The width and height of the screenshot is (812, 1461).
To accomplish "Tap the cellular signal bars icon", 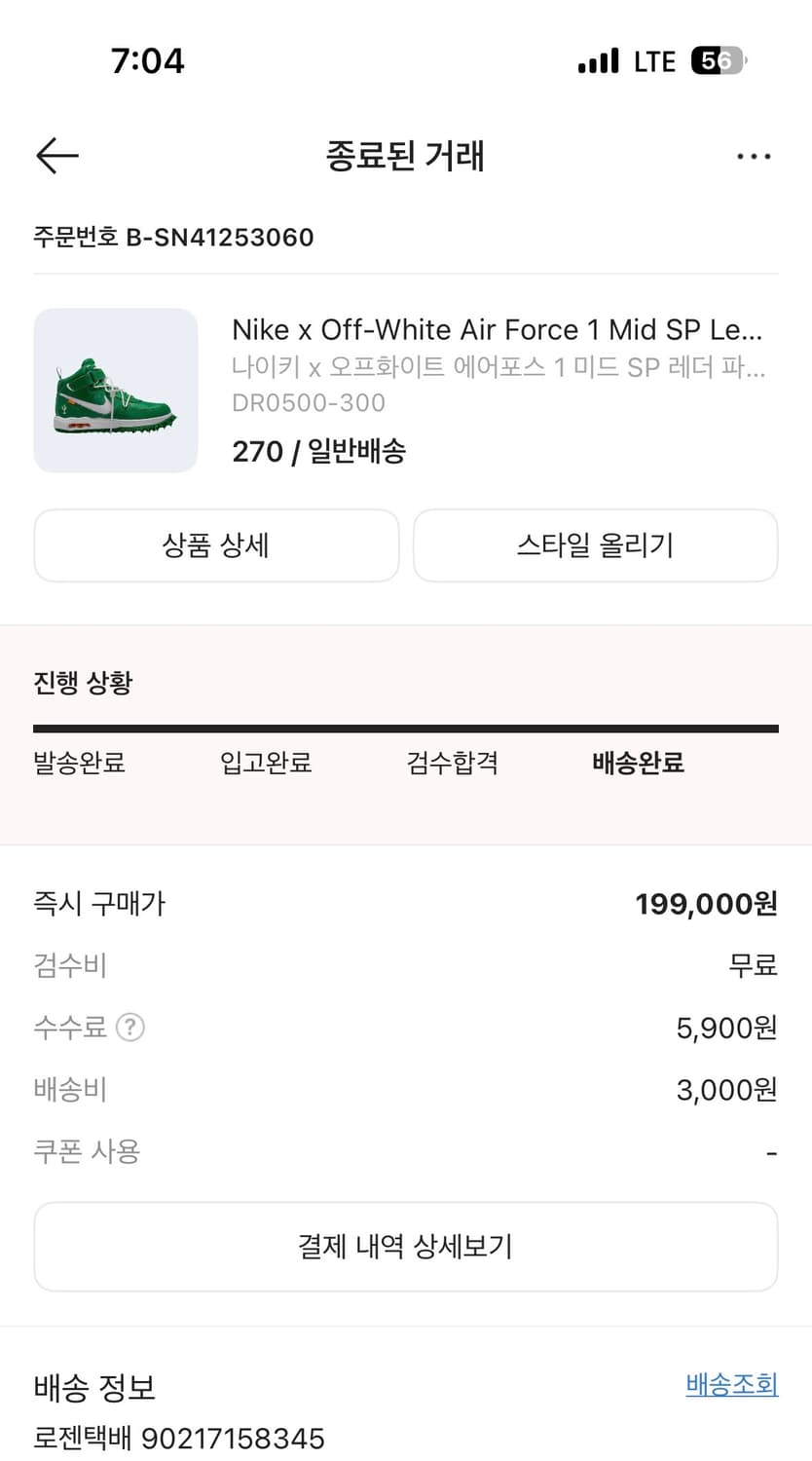I will 598,61.
